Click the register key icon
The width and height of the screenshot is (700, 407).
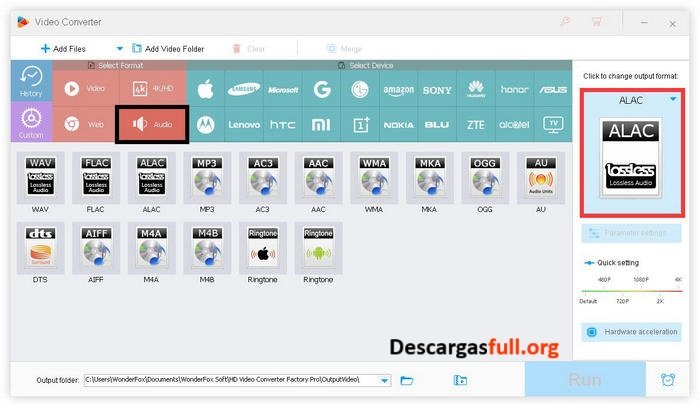[x=565, y=21]
